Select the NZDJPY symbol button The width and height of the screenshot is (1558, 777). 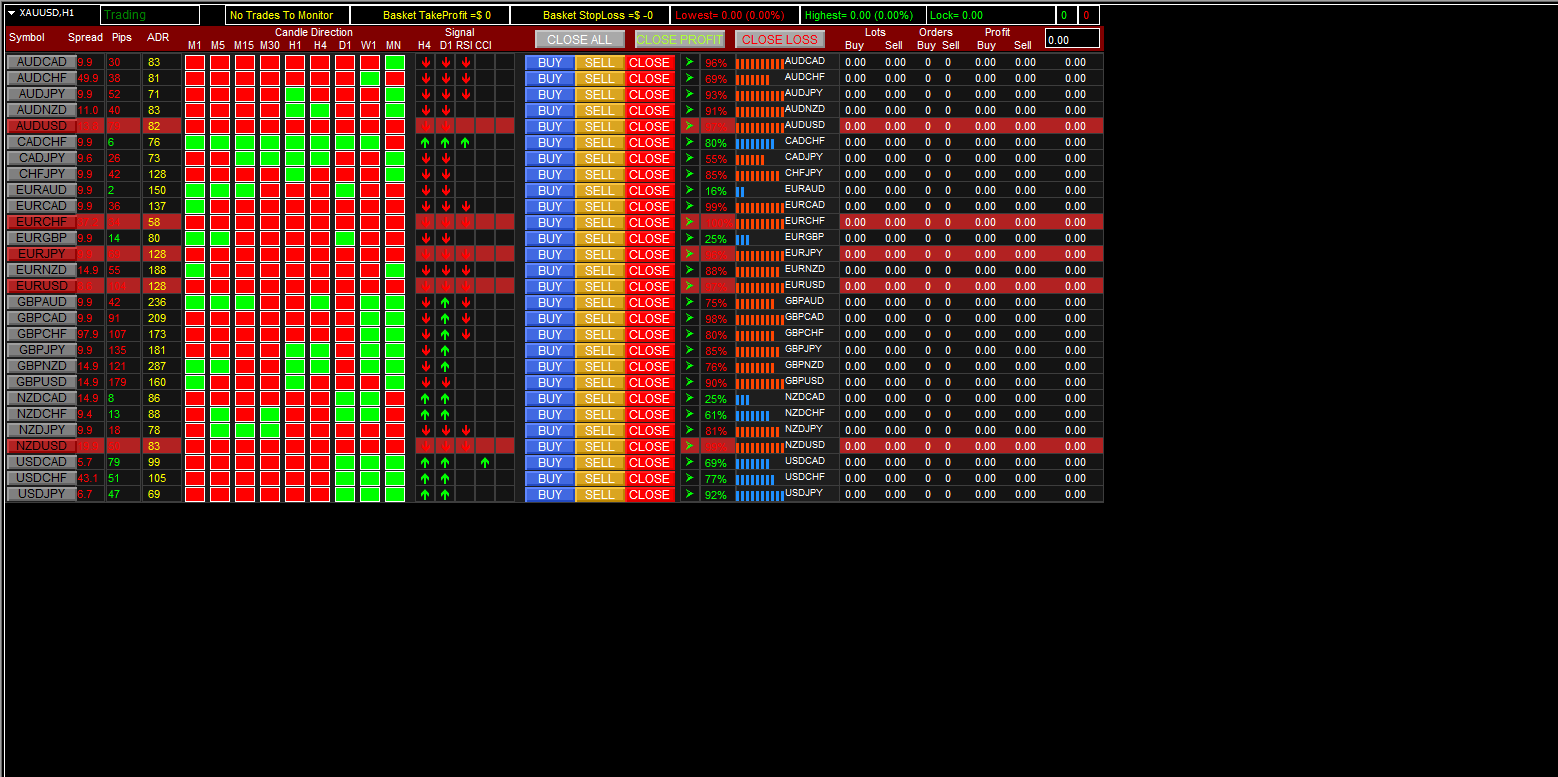(x=42, y=430)
